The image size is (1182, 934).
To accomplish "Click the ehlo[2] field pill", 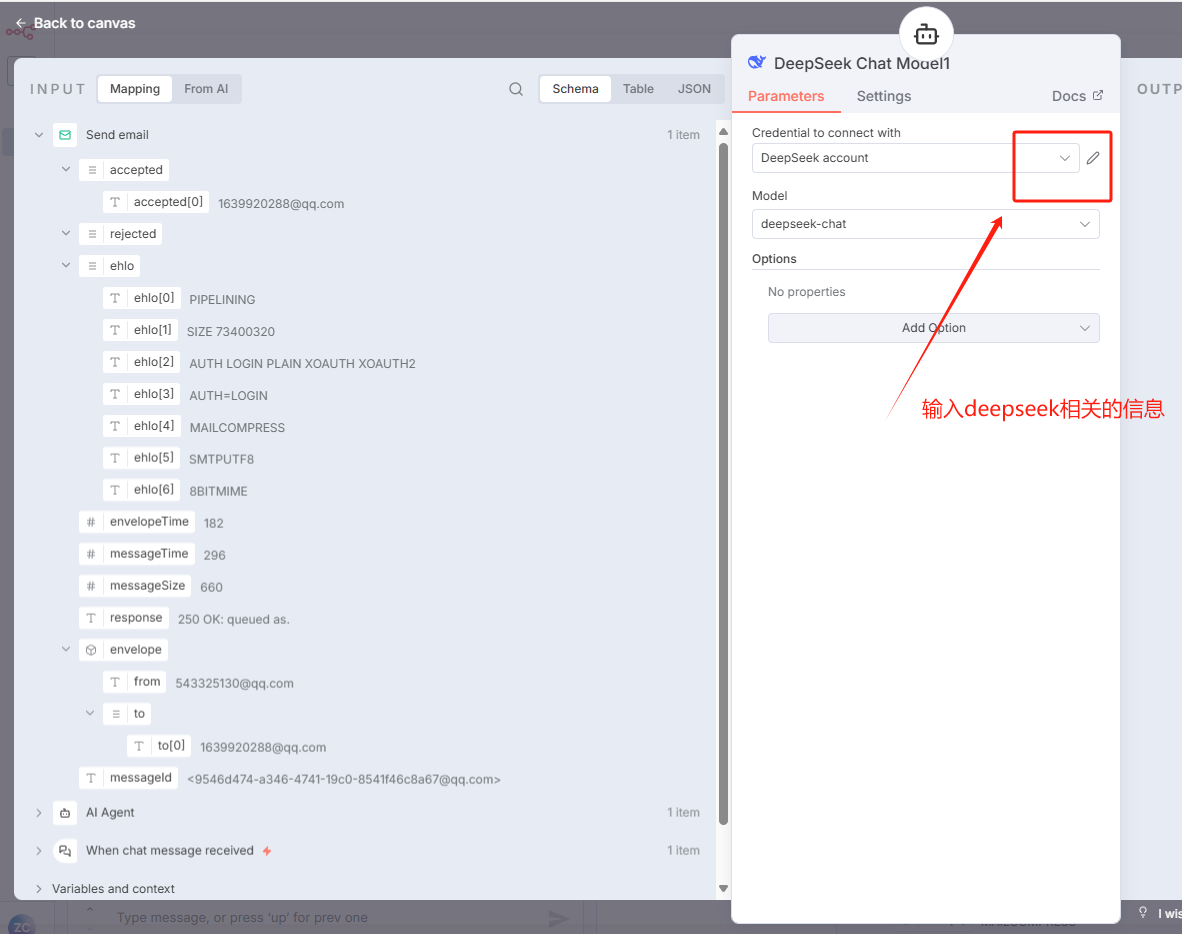I will pyautogui.click(x=142, y=362).
